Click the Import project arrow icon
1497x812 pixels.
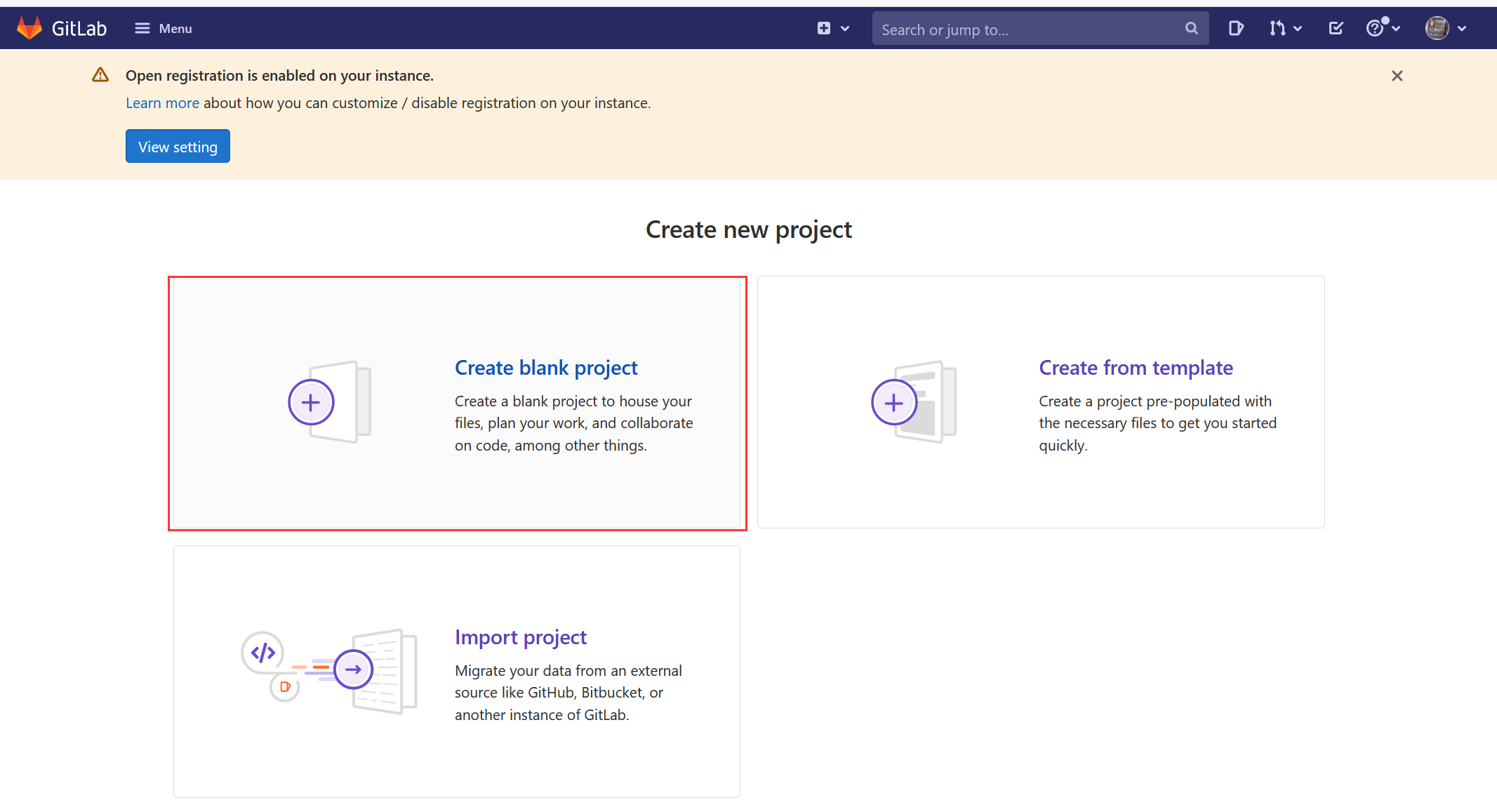tap(354, 669)
